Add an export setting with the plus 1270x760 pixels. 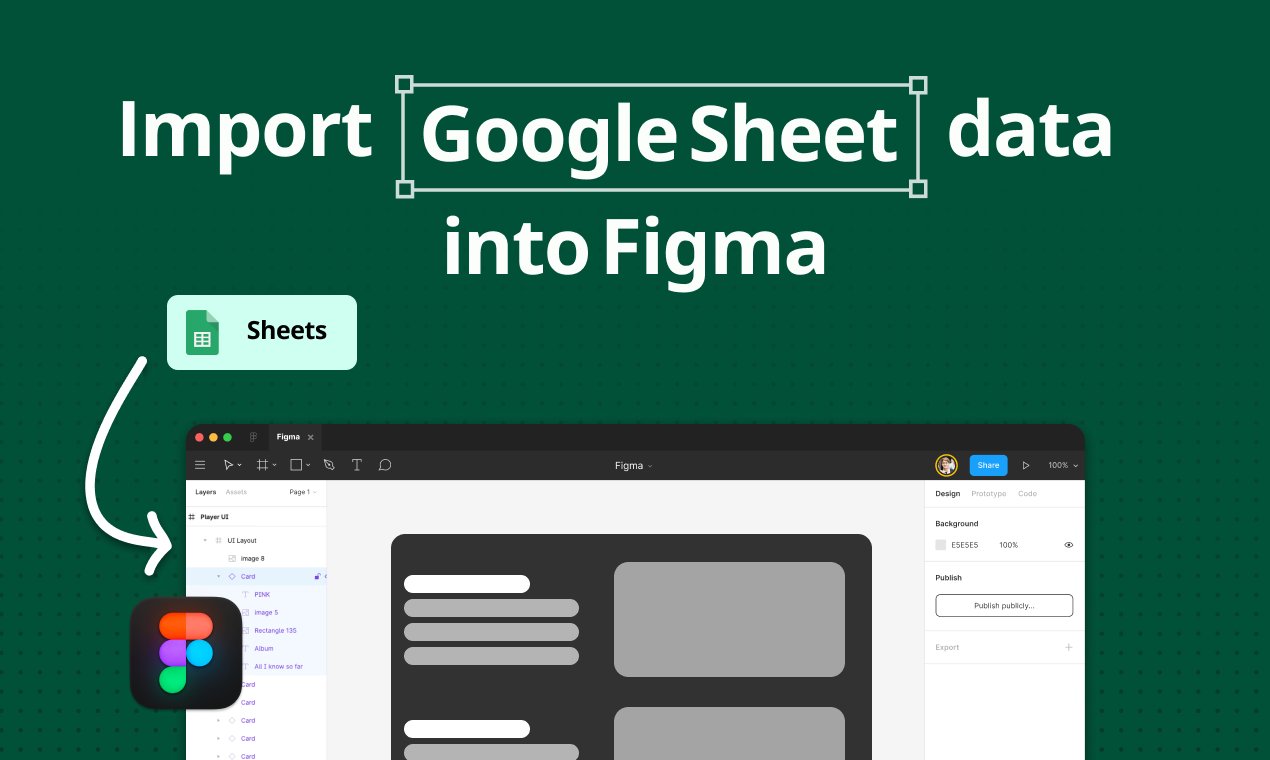tap(1069, 647)
